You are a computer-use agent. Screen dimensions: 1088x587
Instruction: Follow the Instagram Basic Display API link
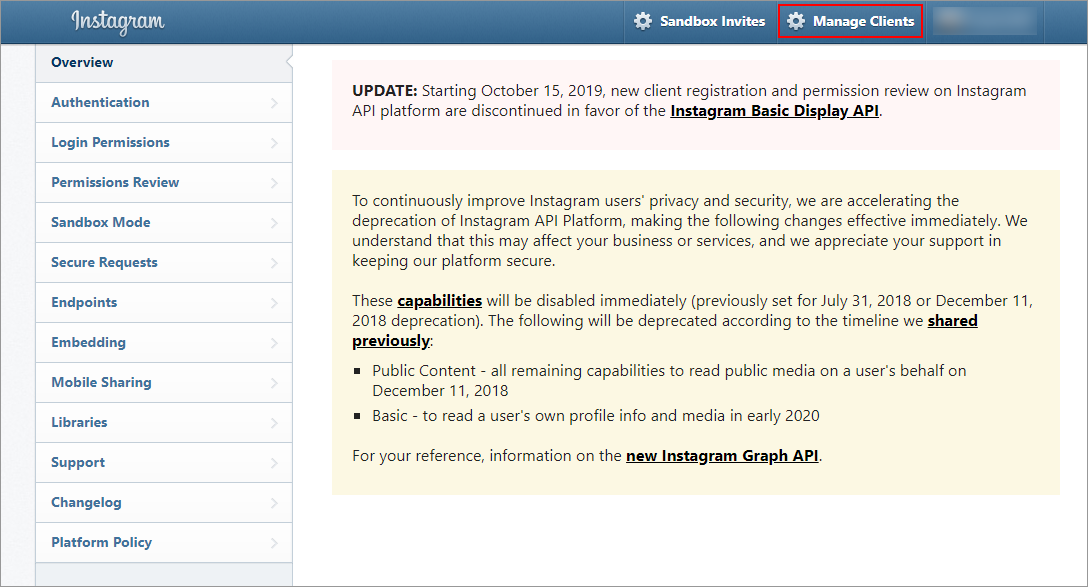[774, 111]
